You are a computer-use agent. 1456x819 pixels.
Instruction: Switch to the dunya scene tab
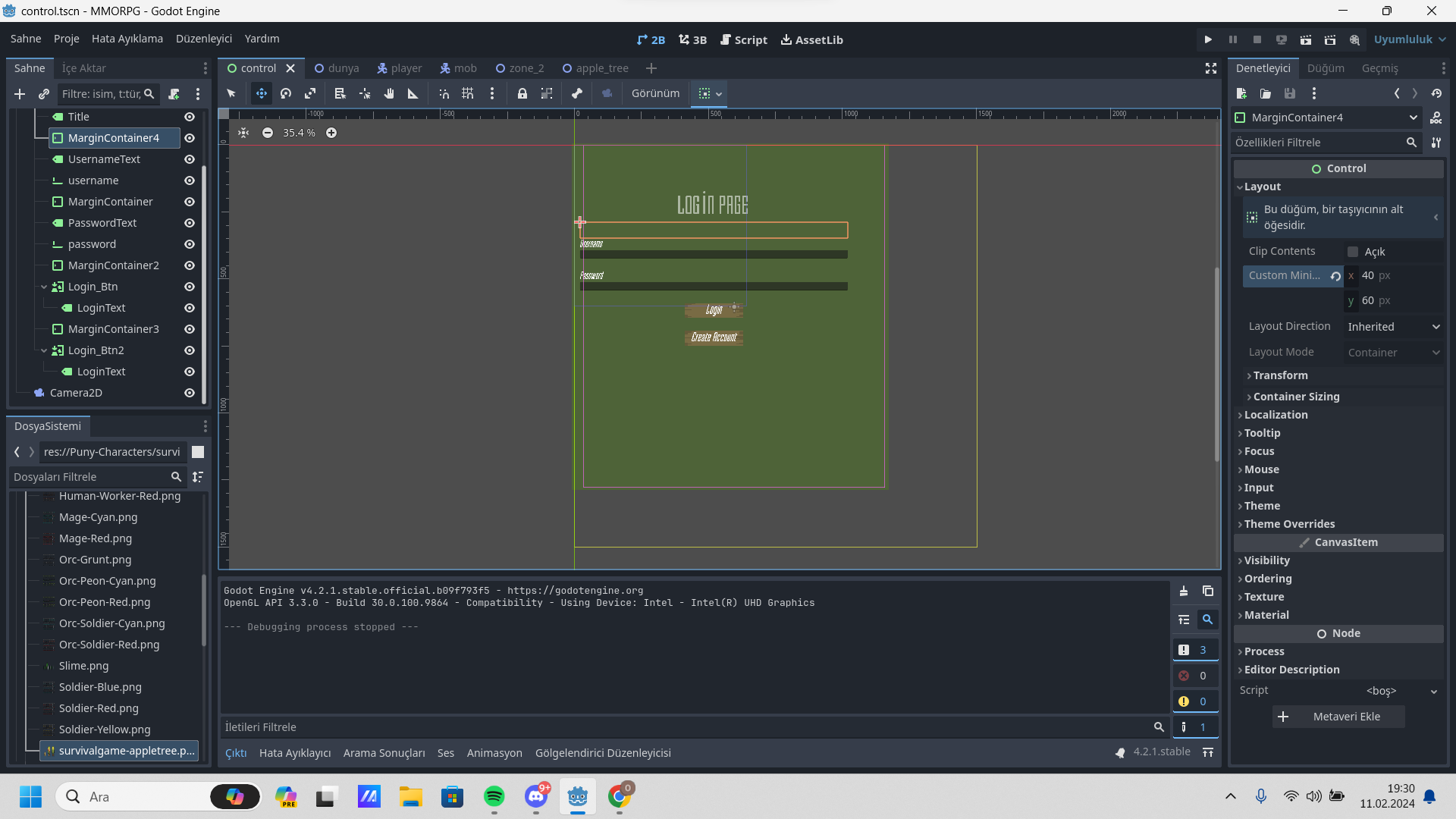337,68
